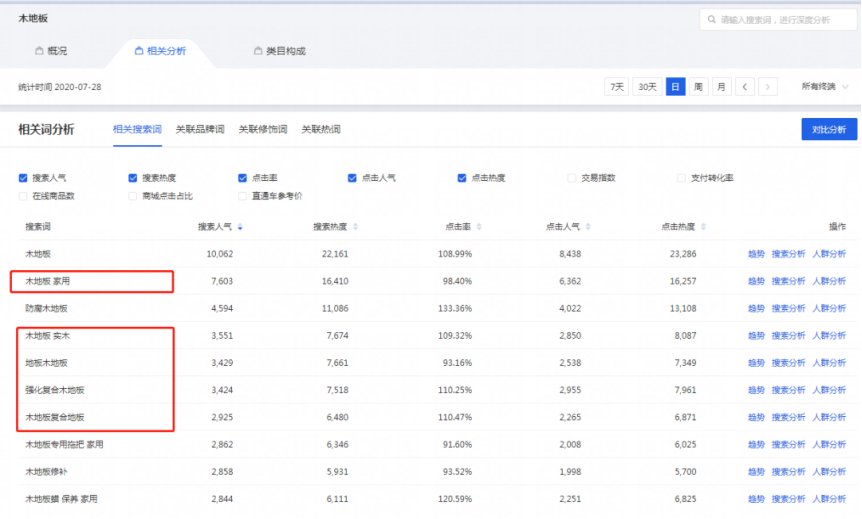862x519 pixels.
Task: Go to previous date with left chevron
Action: click(745, 87)
